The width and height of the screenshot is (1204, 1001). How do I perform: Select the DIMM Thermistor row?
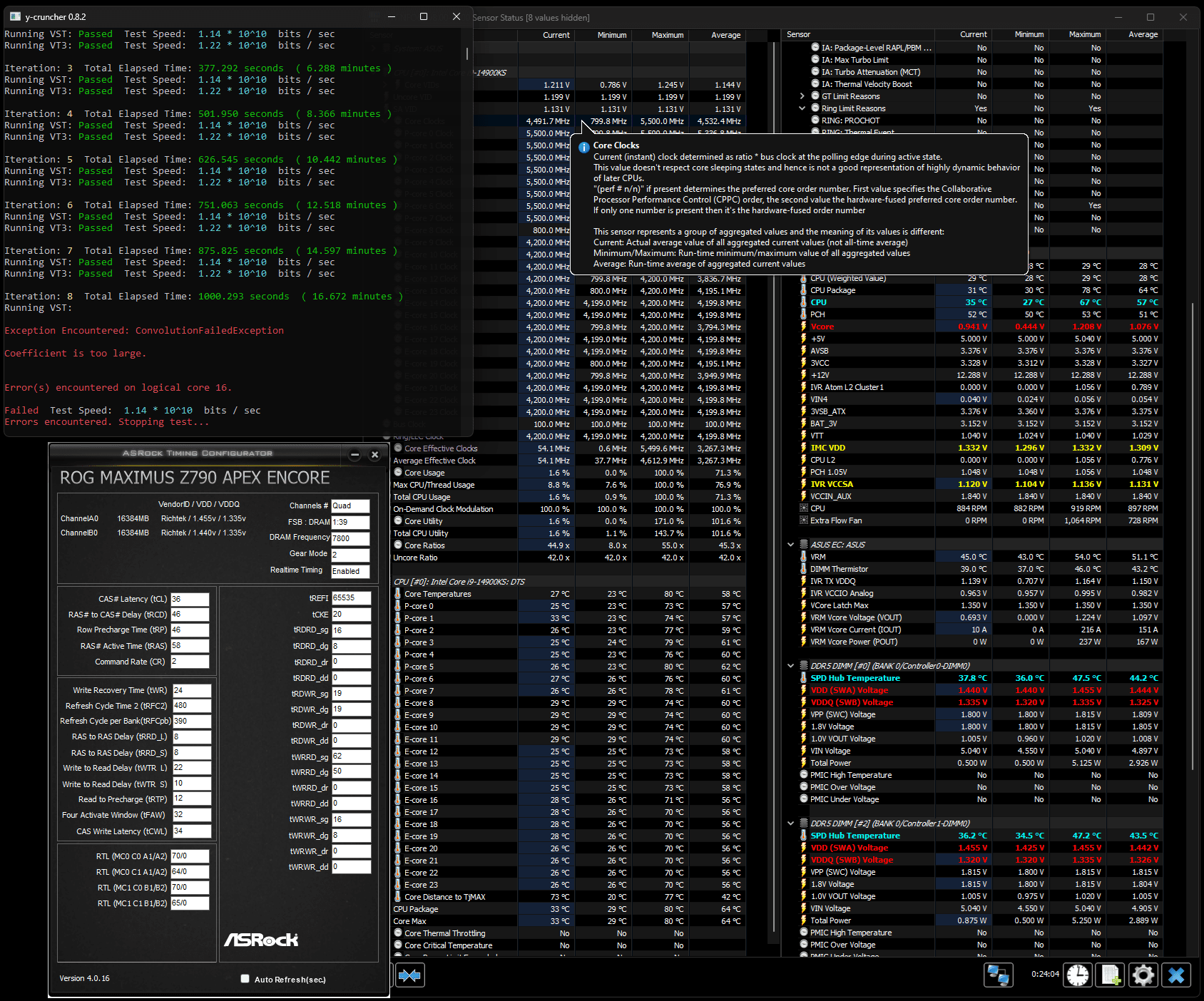click(981, 569)
